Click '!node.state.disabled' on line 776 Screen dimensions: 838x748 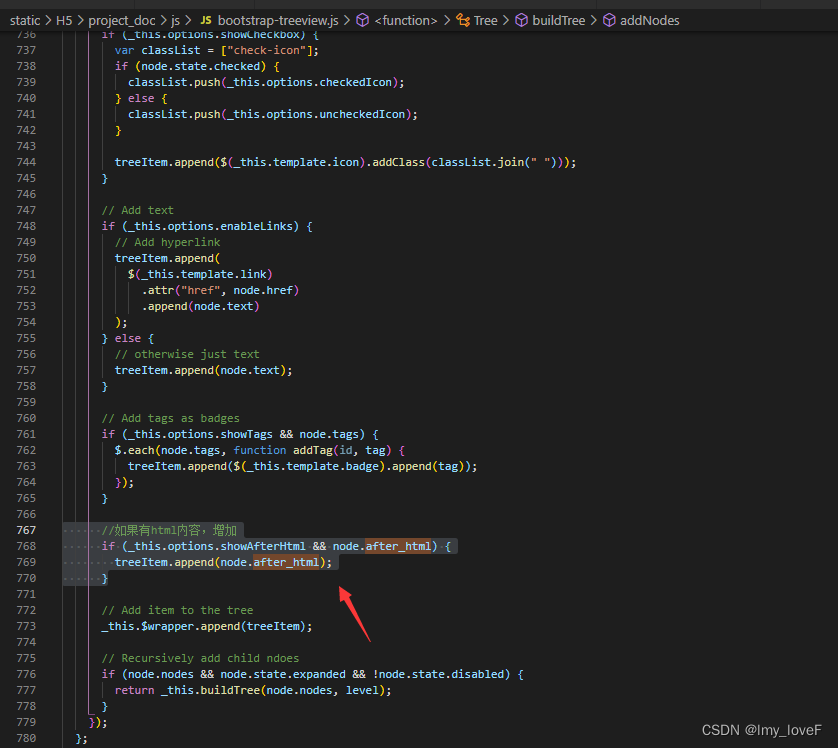tap(438, 674)
